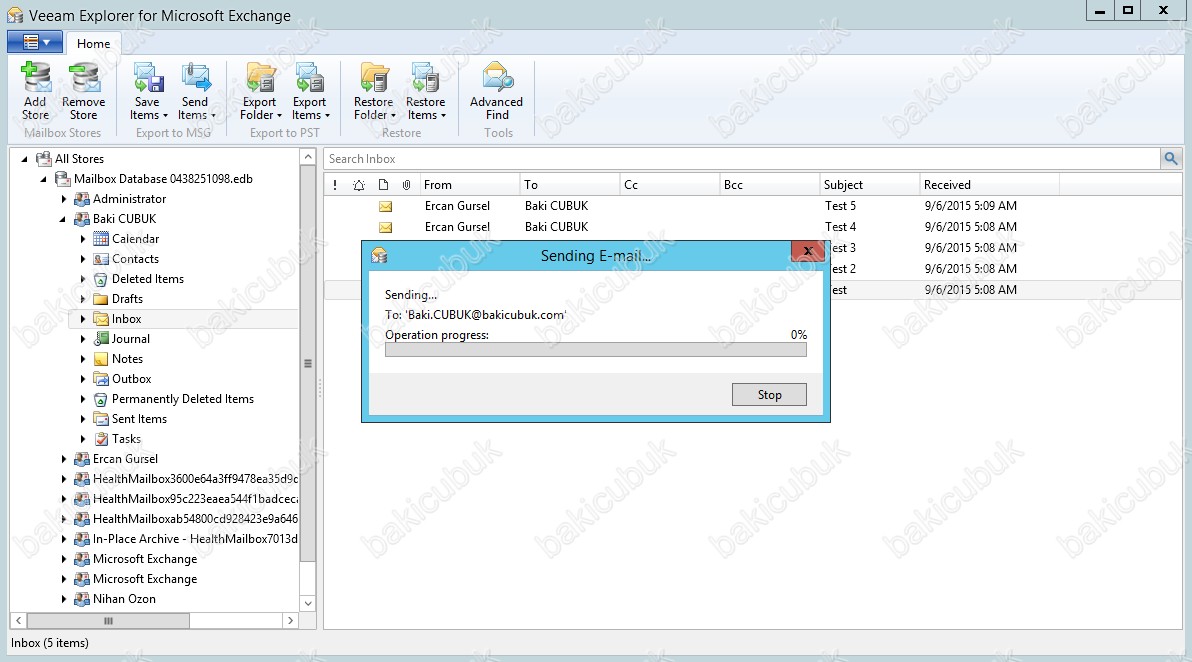
Task: Expand the Ercan Gursel mailbox
Action: pos(64,459)
